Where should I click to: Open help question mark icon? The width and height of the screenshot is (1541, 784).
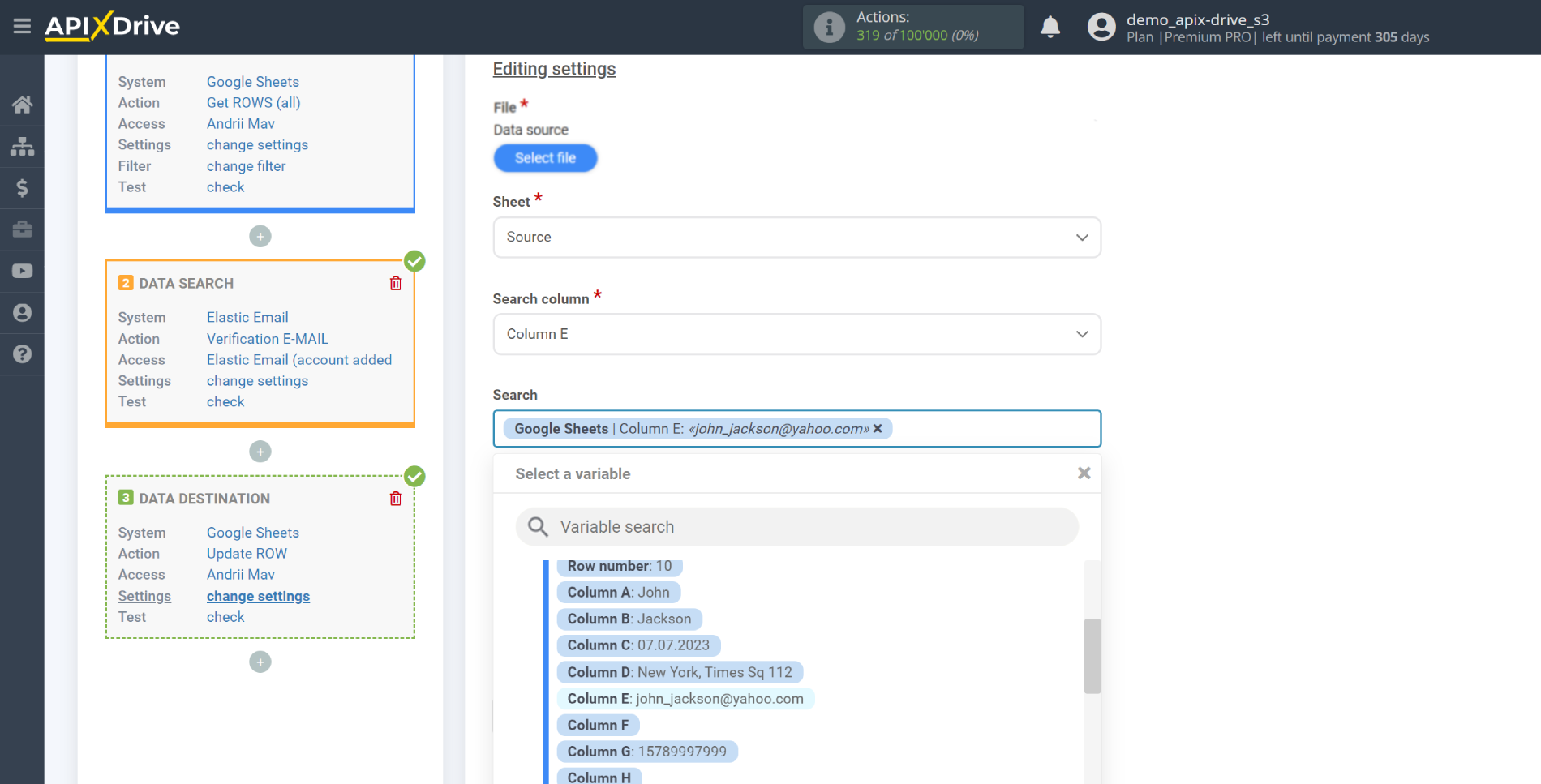coord(22,354)
